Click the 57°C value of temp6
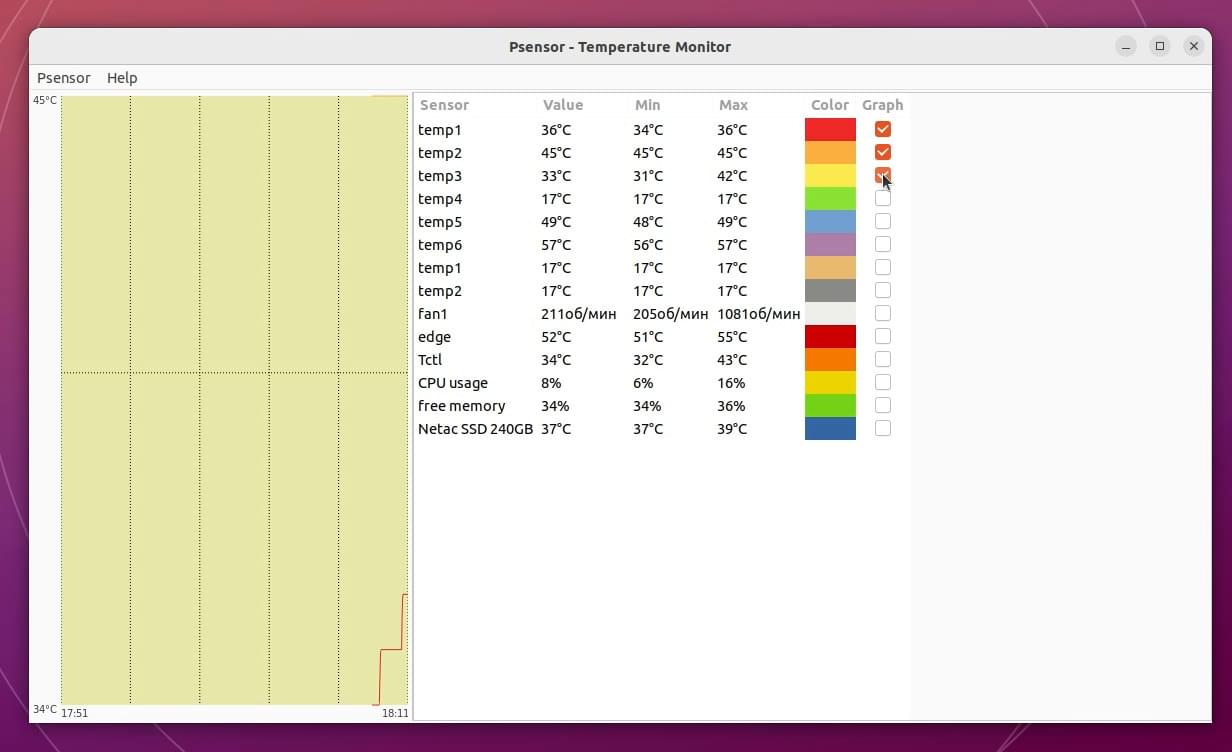The image size is (1232, 752). [x=556, y=245]
